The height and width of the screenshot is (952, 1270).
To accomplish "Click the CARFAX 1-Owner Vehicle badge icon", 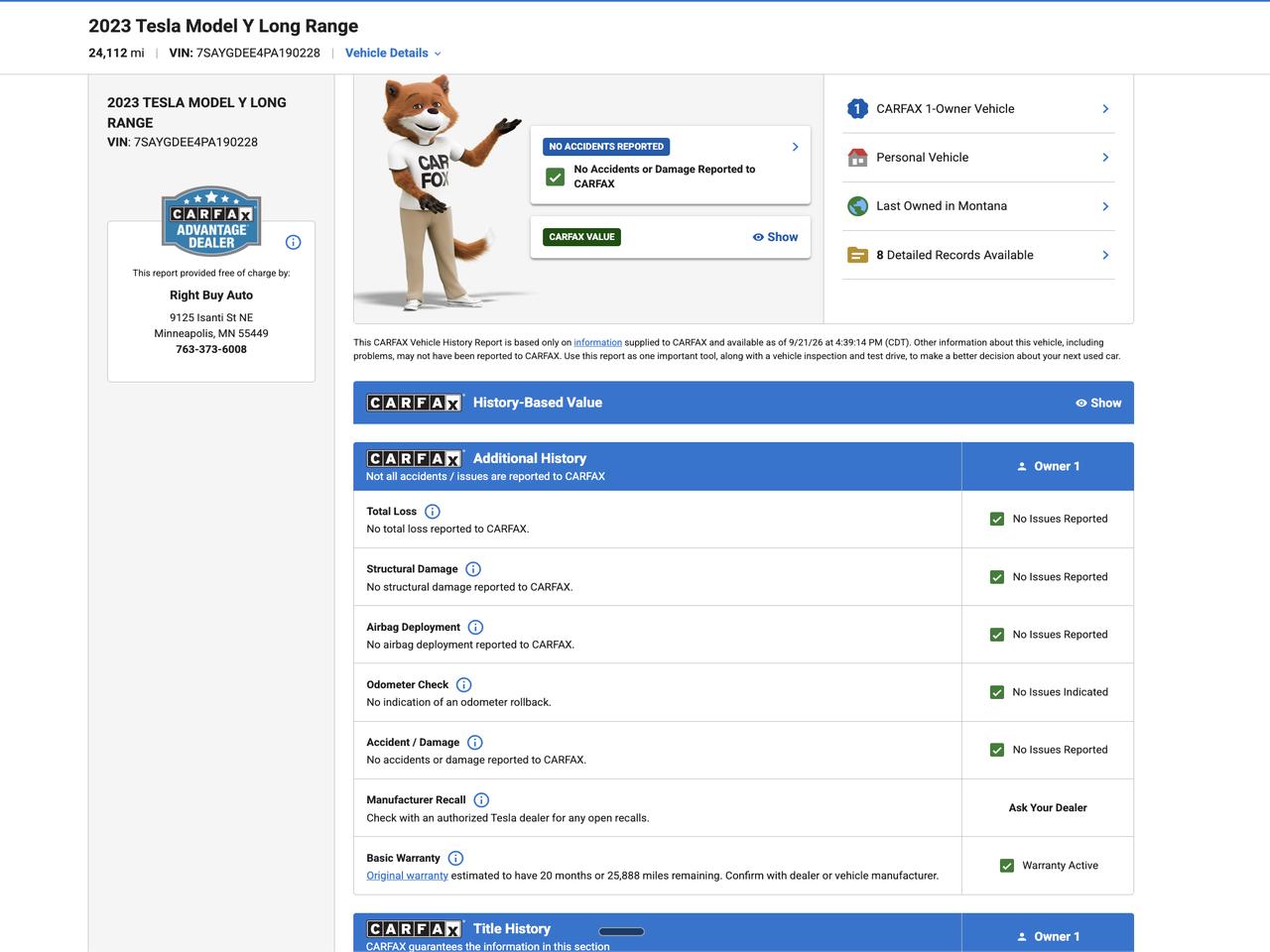I will pos(857,109).
